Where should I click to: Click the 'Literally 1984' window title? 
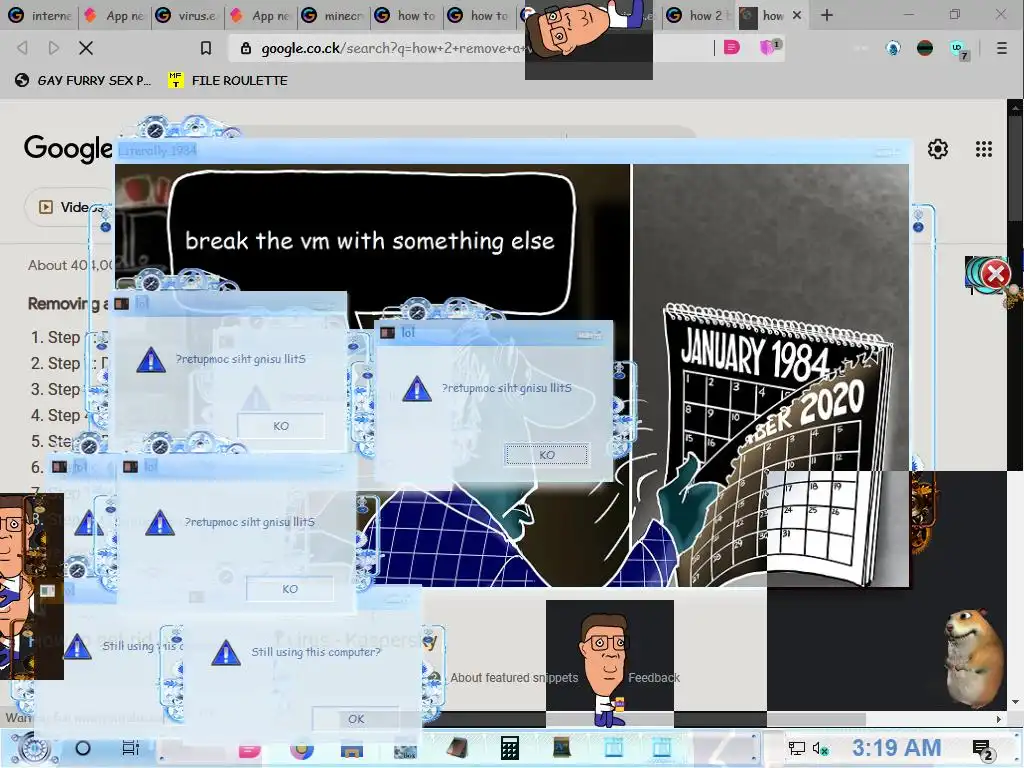tap(157, 150)
